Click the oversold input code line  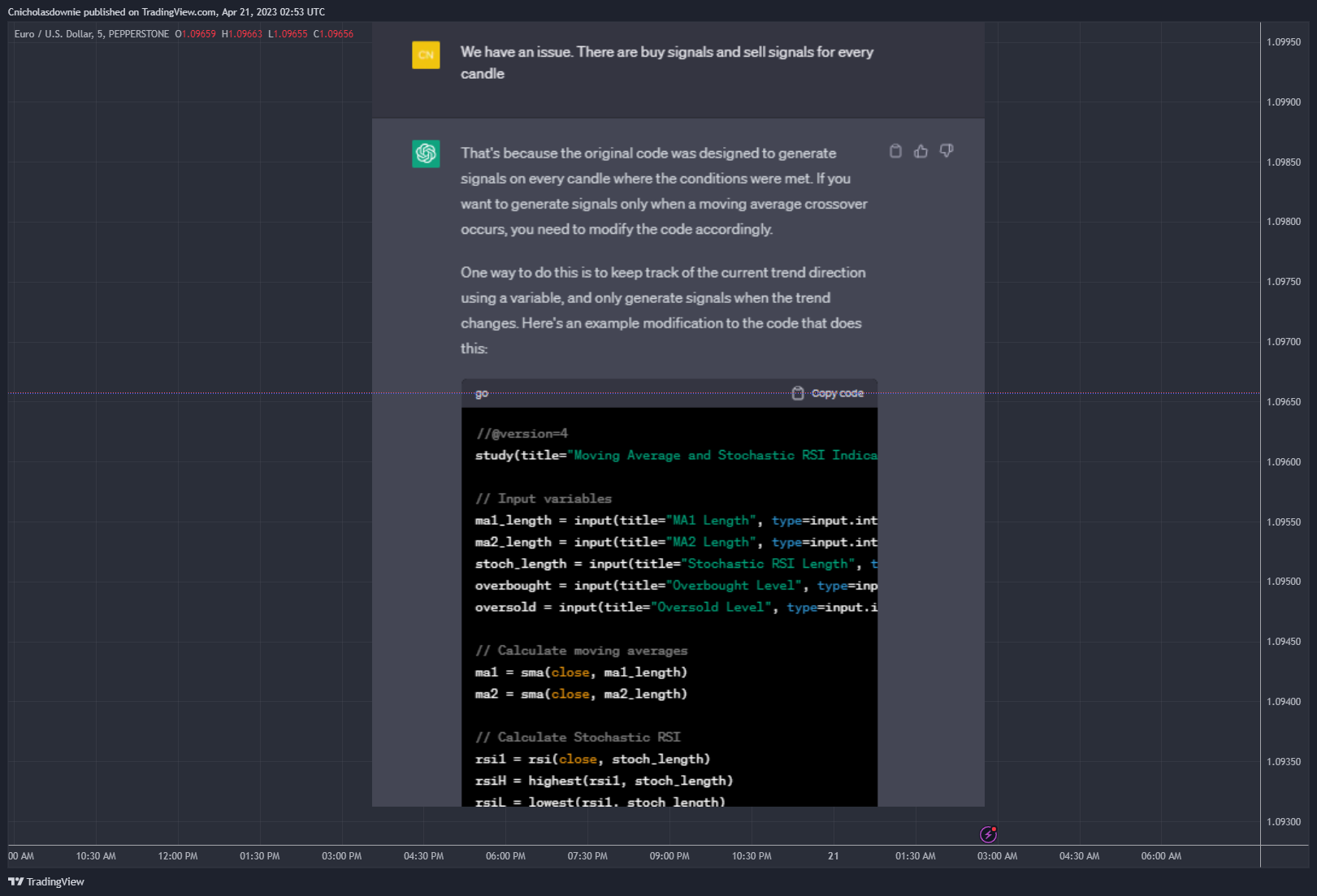676,608
